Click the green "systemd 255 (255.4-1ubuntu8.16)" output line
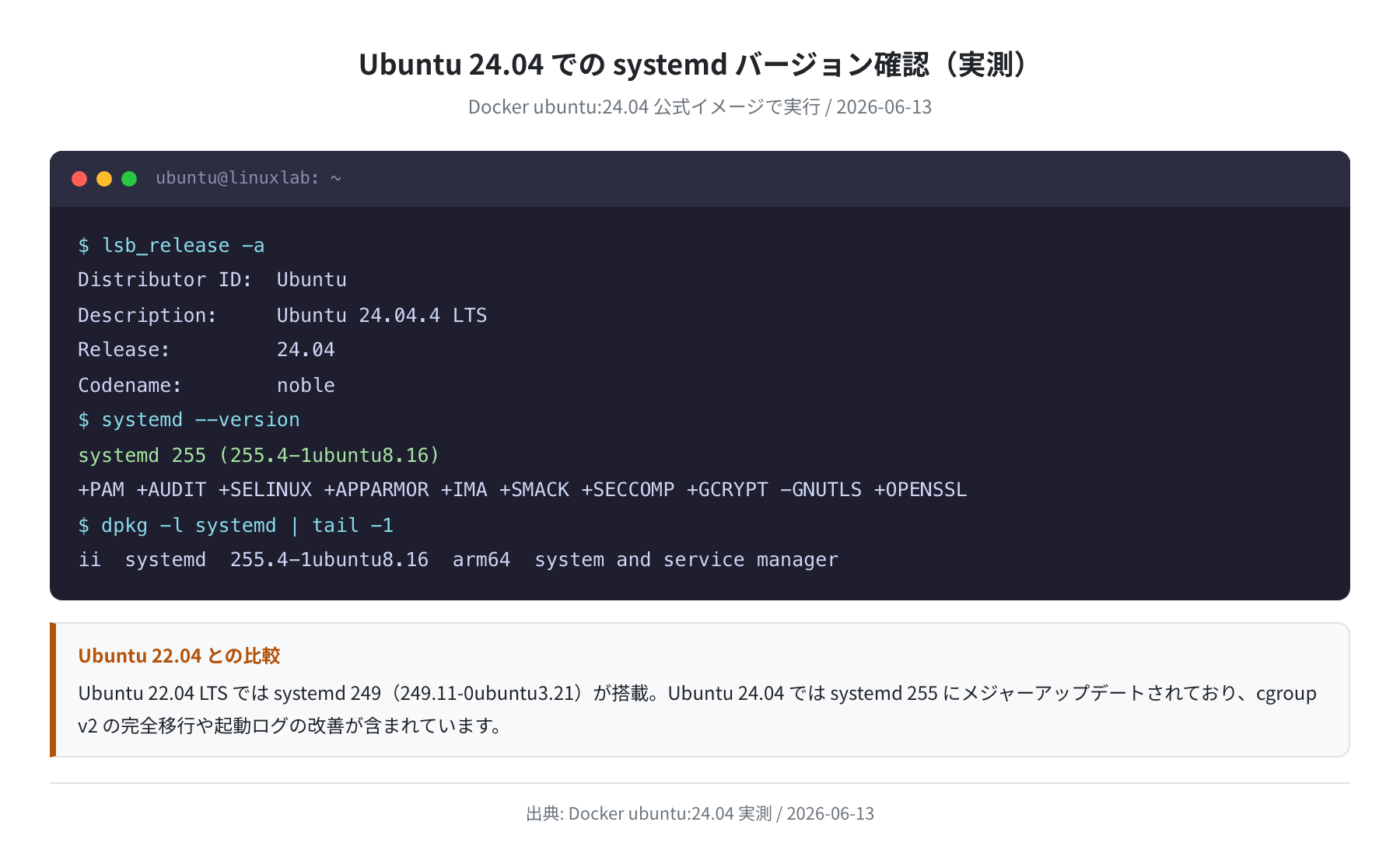 259,455
